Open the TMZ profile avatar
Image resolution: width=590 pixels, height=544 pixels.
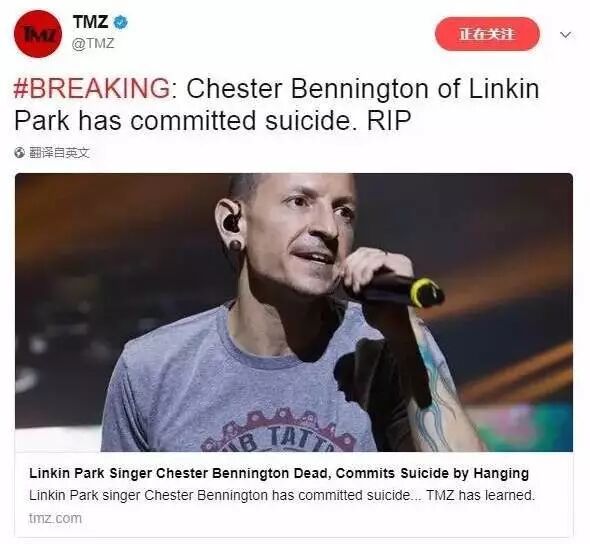coord(38,34)
